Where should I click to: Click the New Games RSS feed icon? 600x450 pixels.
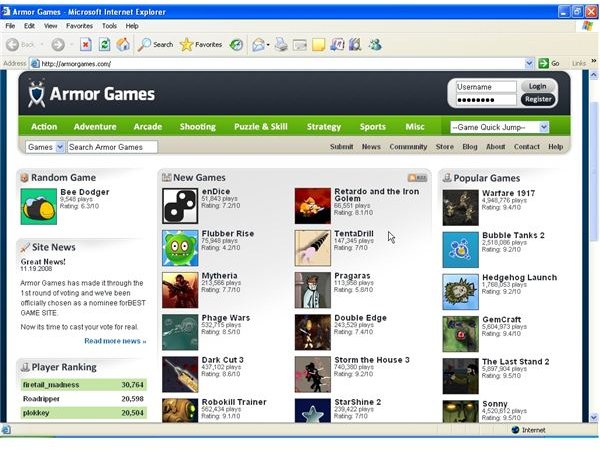tap(417, 178)
